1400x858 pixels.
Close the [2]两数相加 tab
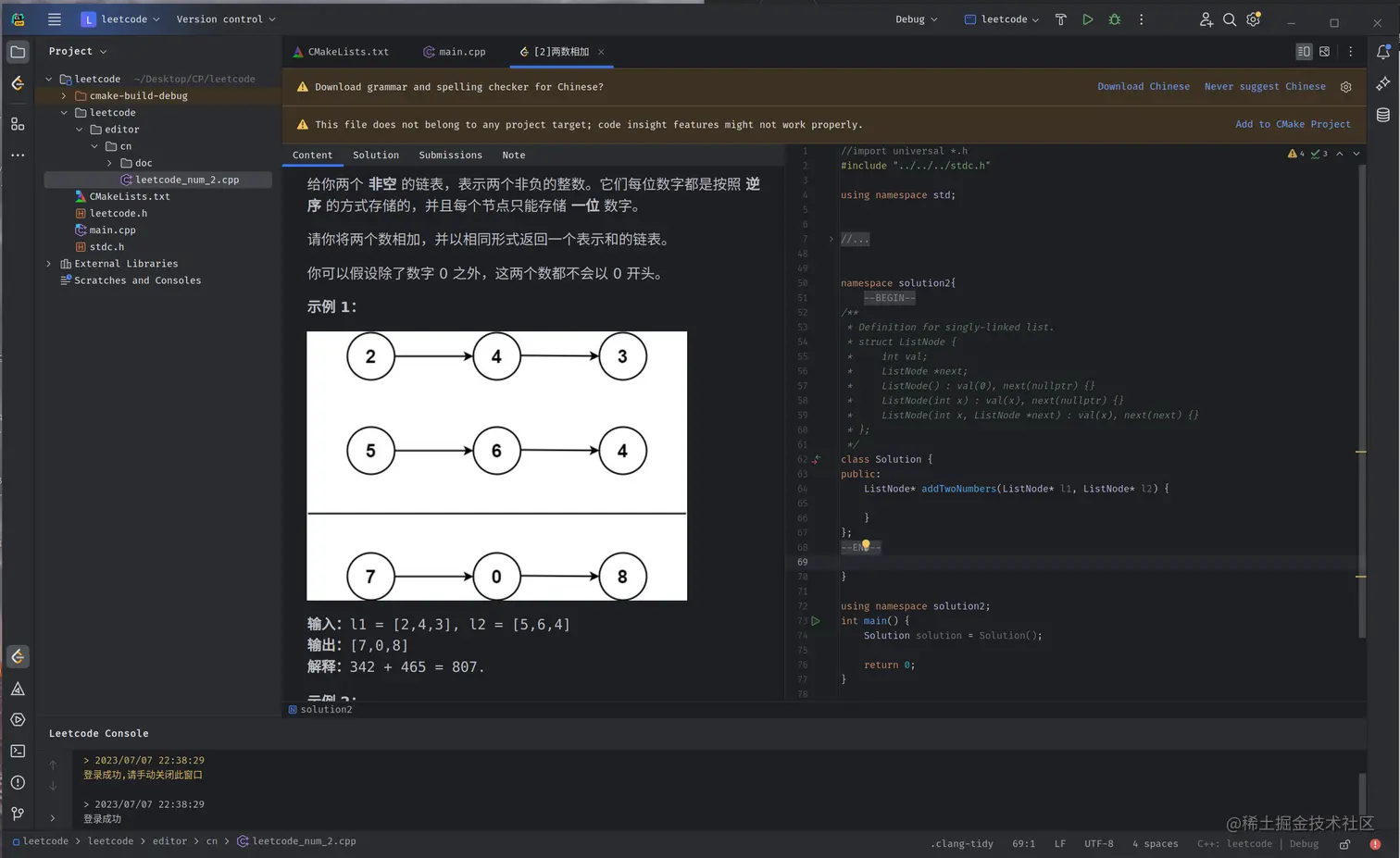601,52
